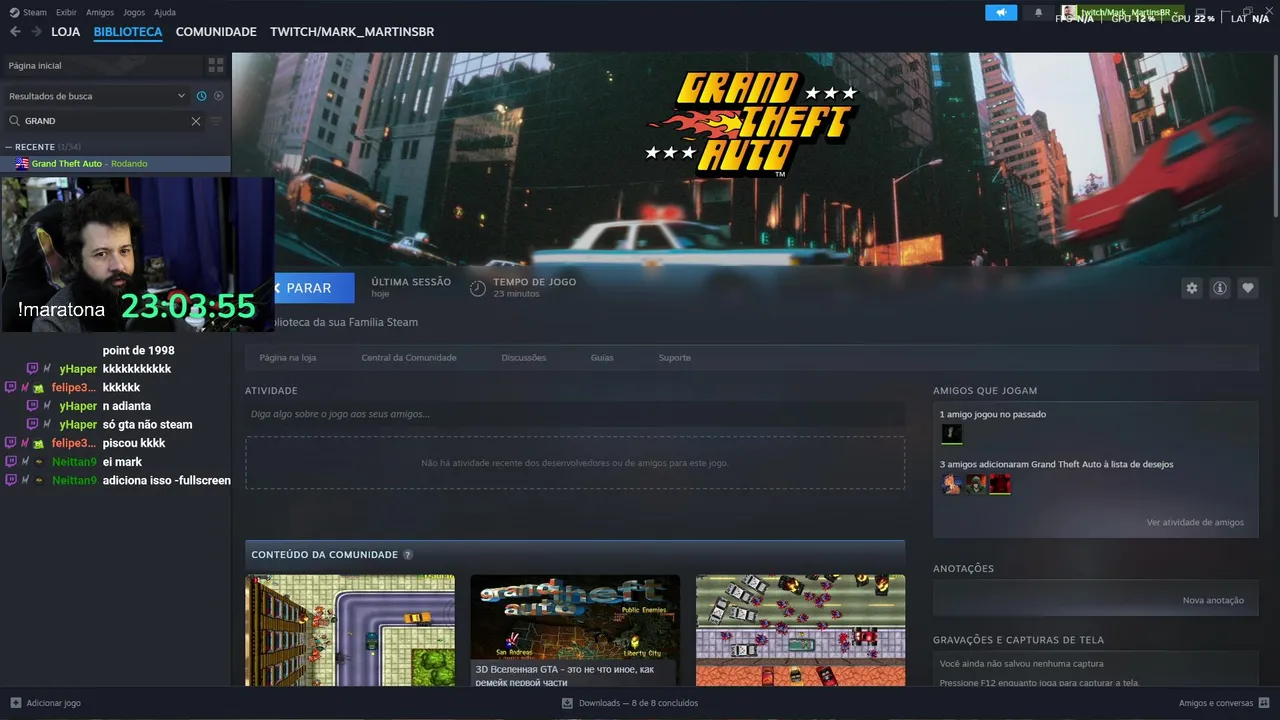This screenshot has width=1280, height=720.
Task: Open the Guias link
Action: (602, 358)
